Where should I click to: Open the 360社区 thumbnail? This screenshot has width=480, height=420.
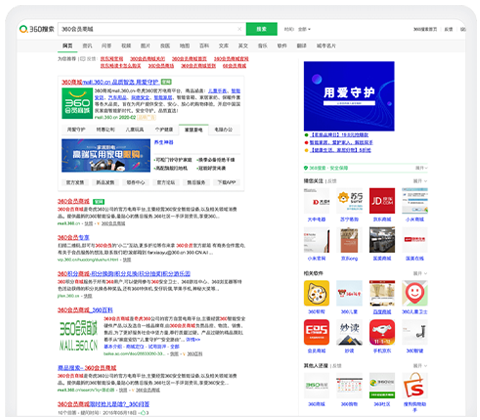coord(382,386)
